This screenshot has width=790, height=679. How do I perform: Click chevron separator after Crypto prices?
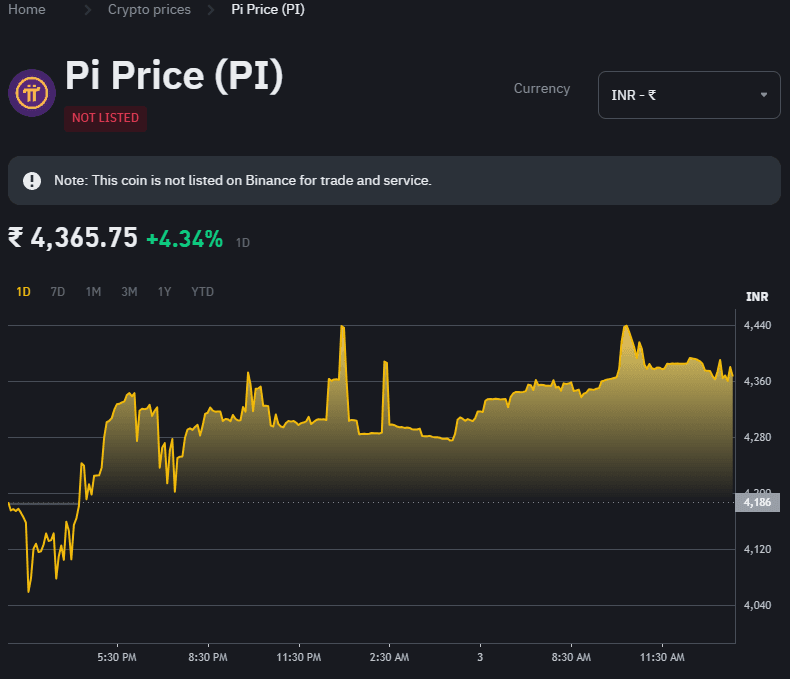coord(211,10)
